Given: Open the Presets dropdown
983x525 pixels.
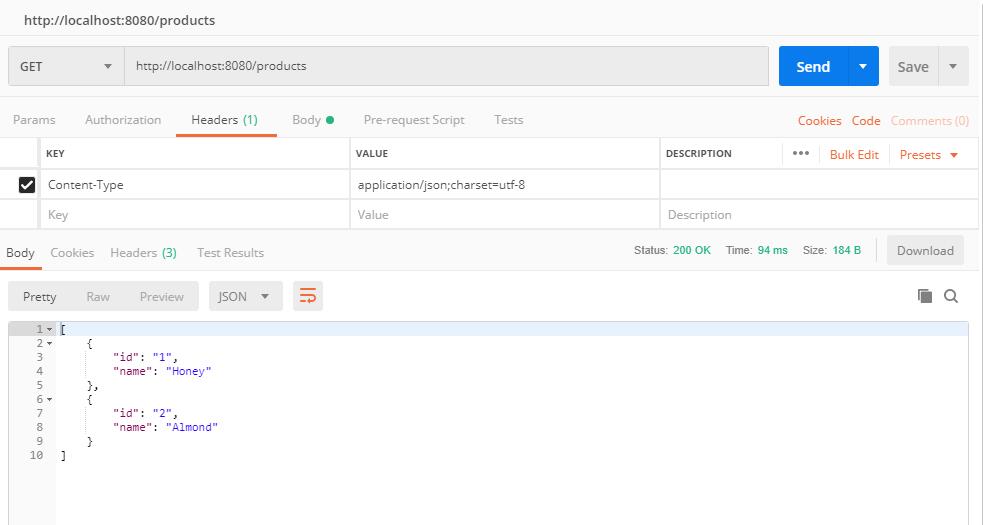Looking at the screenshot, I should pos(929,155).
